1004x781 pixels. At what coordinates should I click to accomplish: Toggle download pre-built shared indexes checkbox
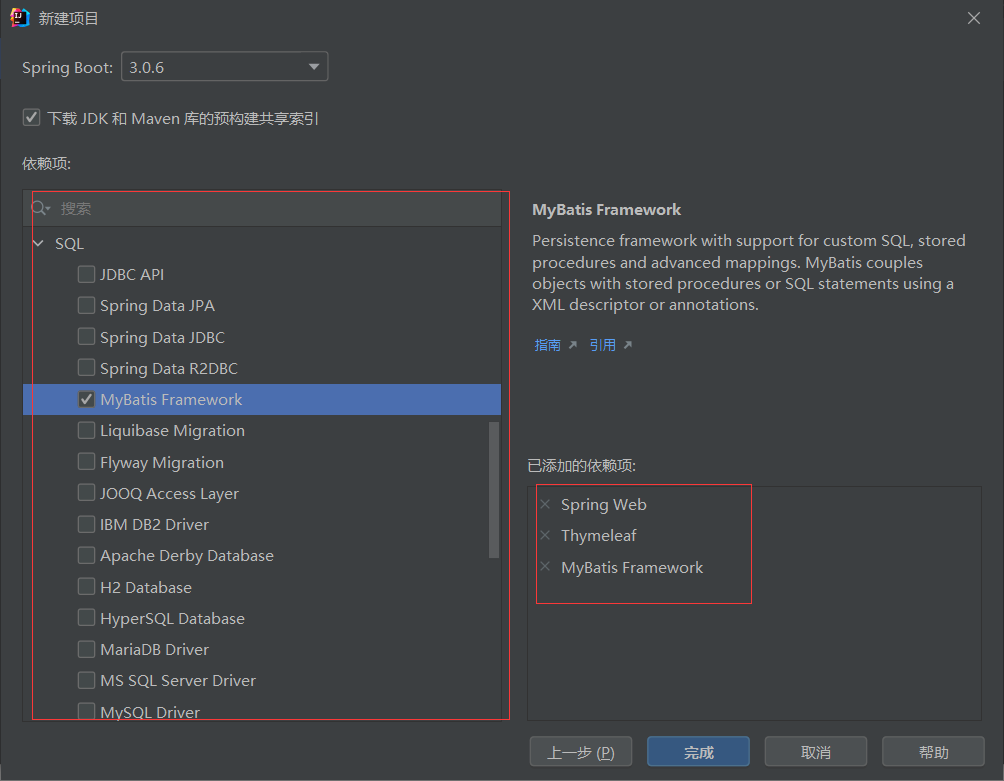click(31, 118)
